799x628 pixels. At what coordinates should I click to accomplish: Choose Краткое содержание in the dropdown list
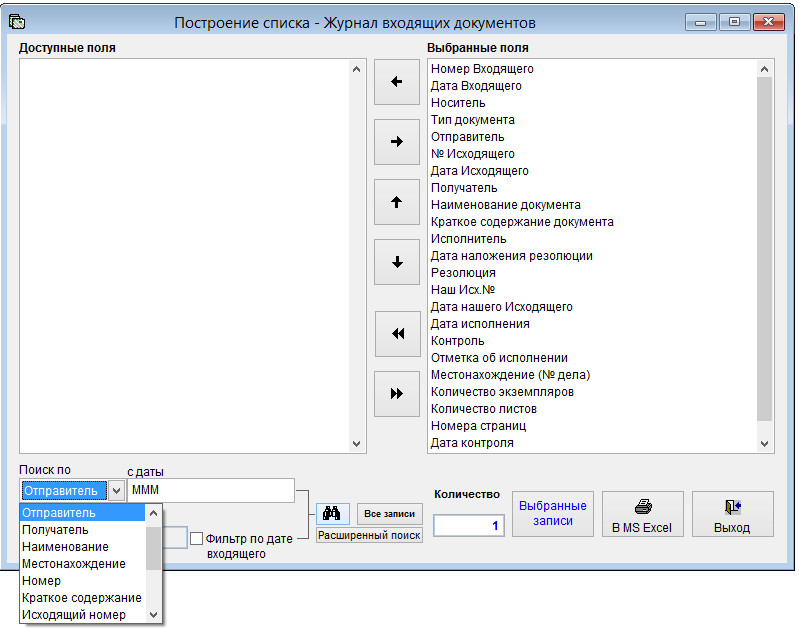[83, 598]
